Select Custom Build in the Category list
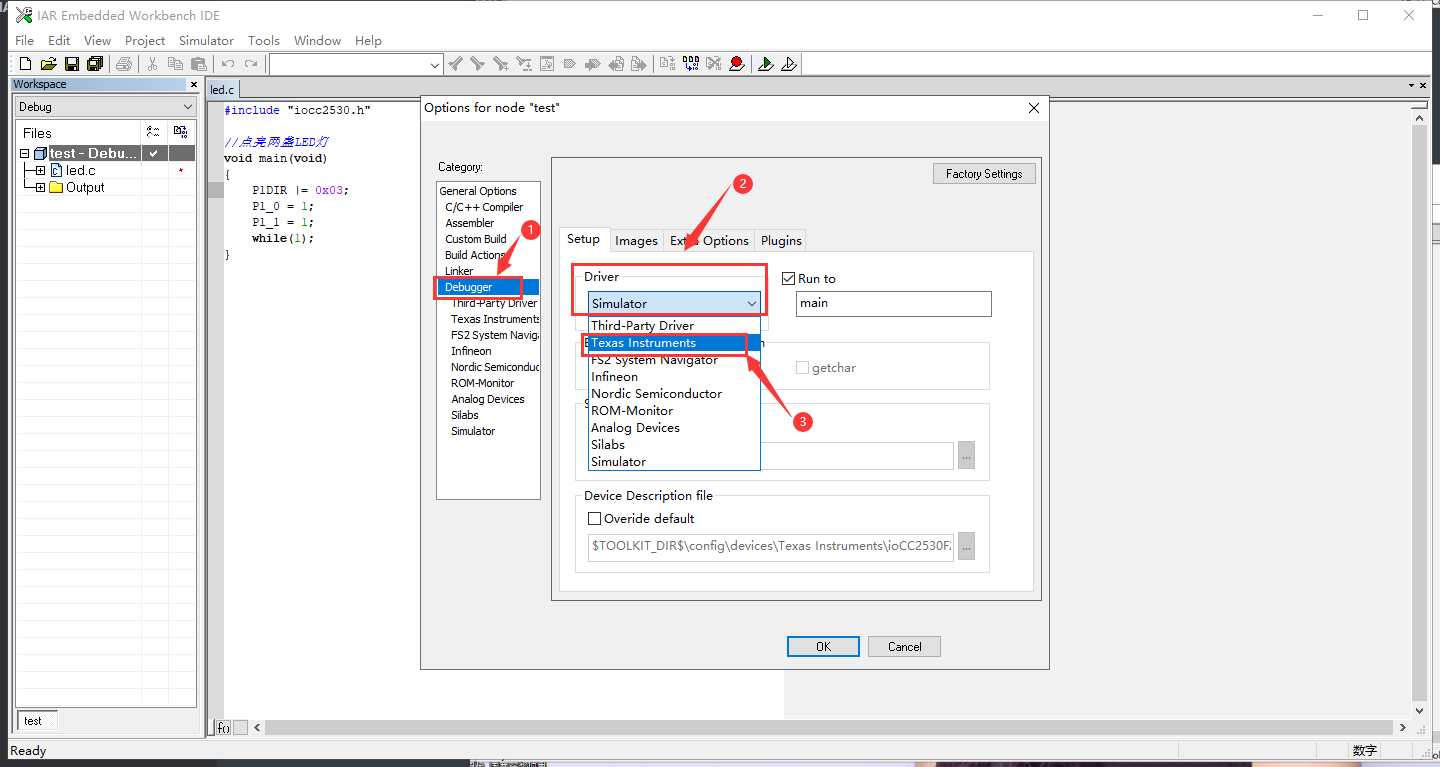Image resolution: width=1440 pixels, height=767 pixels. [x=476, y=239]
